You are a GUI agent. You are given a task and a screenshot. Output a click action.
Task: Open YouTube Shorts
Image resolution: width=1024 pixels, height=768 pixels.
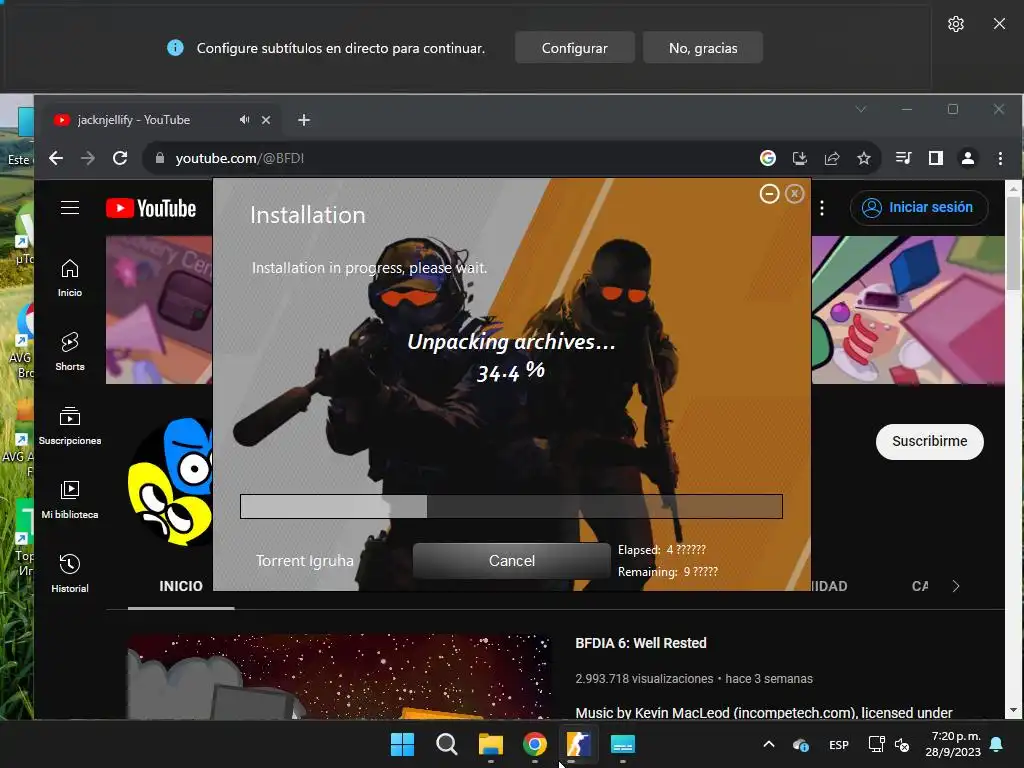click(70, 352)
